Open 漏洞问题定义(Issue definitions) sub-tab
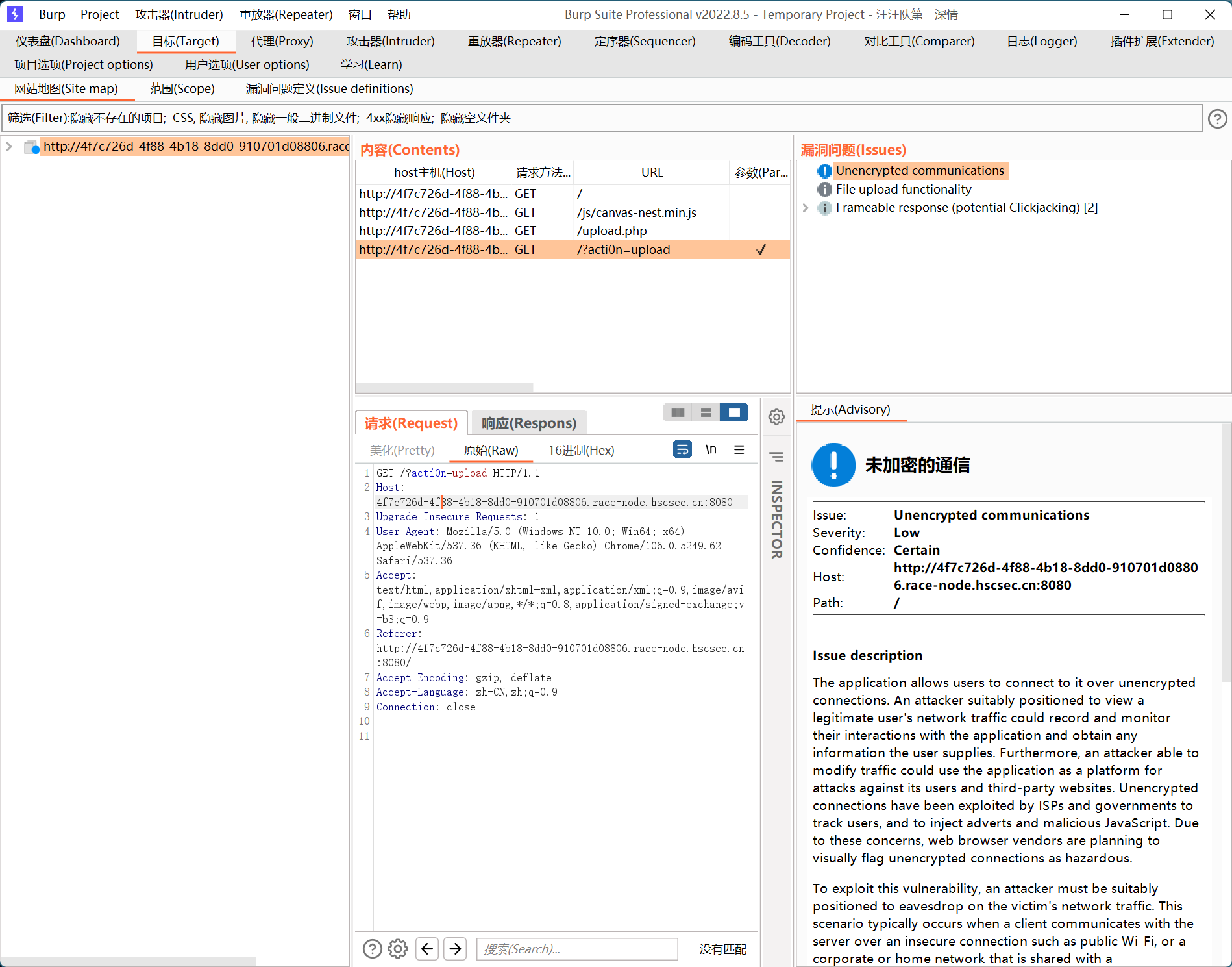The image size is (1232, 967). tap(330, 89)
